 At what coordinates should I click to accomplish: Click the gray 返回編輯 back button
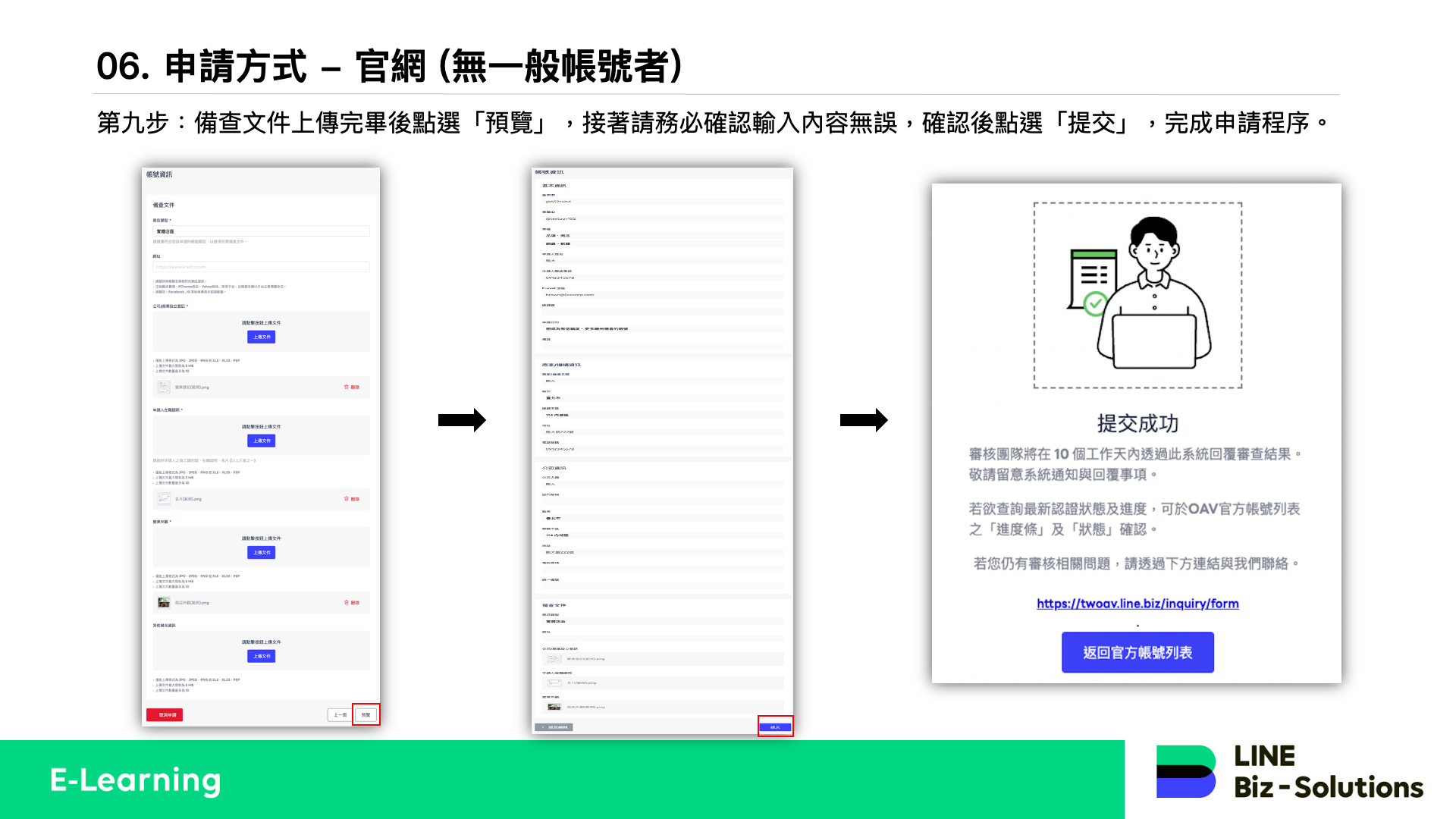[x=554, y=727]
